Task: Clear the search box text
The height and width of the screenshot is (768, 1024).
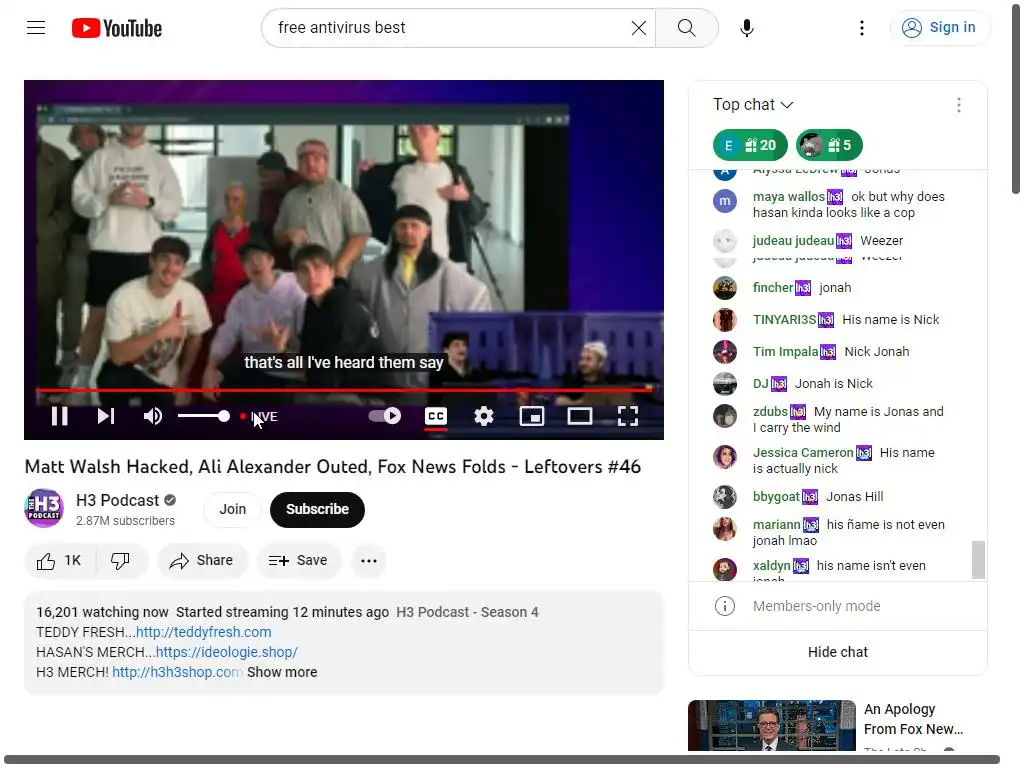Action: pos(639,27)
